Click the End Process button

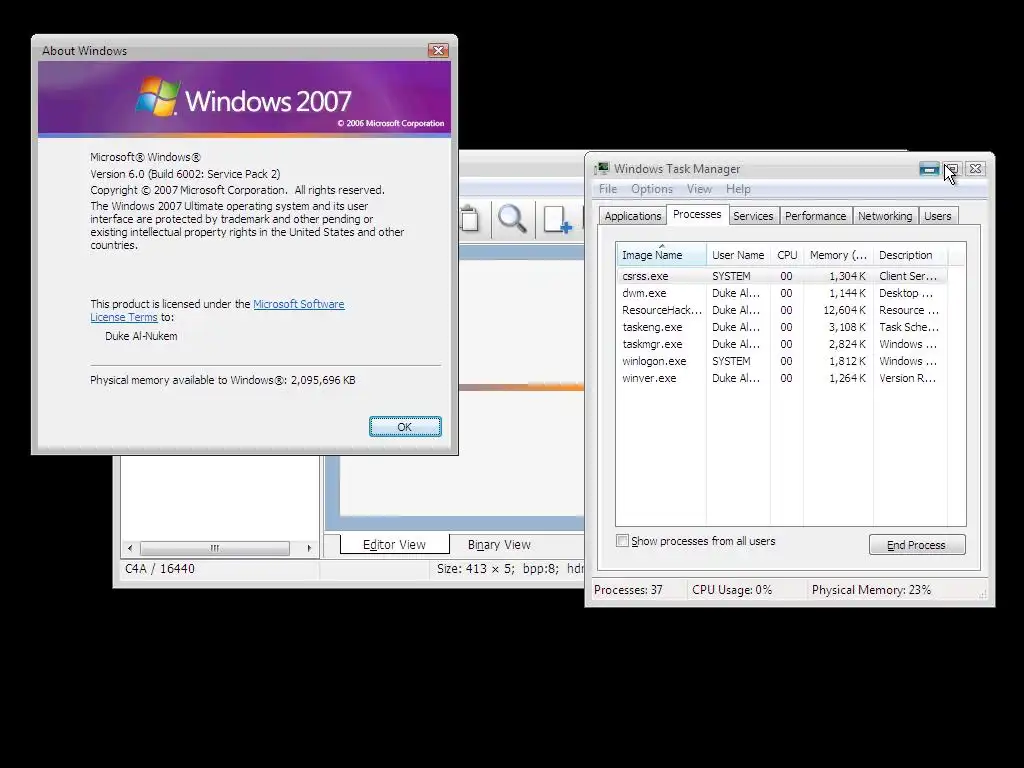tap(916, 545)
